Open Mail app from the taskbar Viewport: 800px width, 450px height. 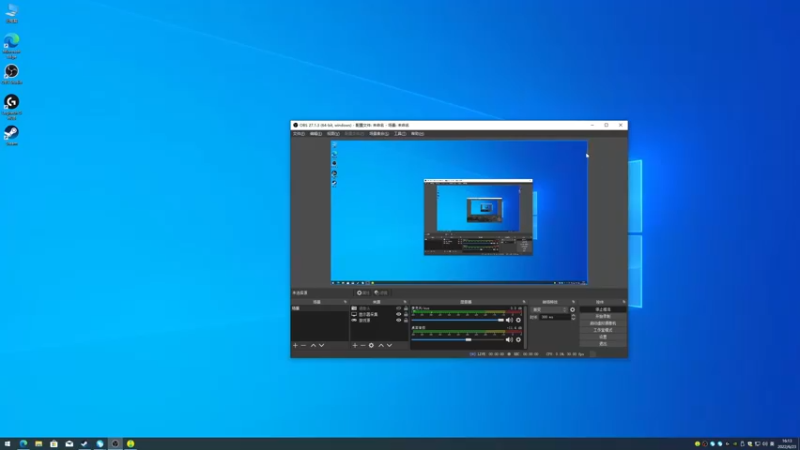tap(69, 444)
